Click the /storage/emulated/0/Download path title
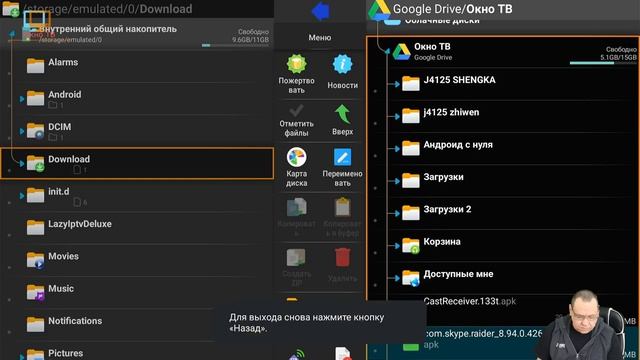Viewport: 640px width, 360px height. coord(108,9)
